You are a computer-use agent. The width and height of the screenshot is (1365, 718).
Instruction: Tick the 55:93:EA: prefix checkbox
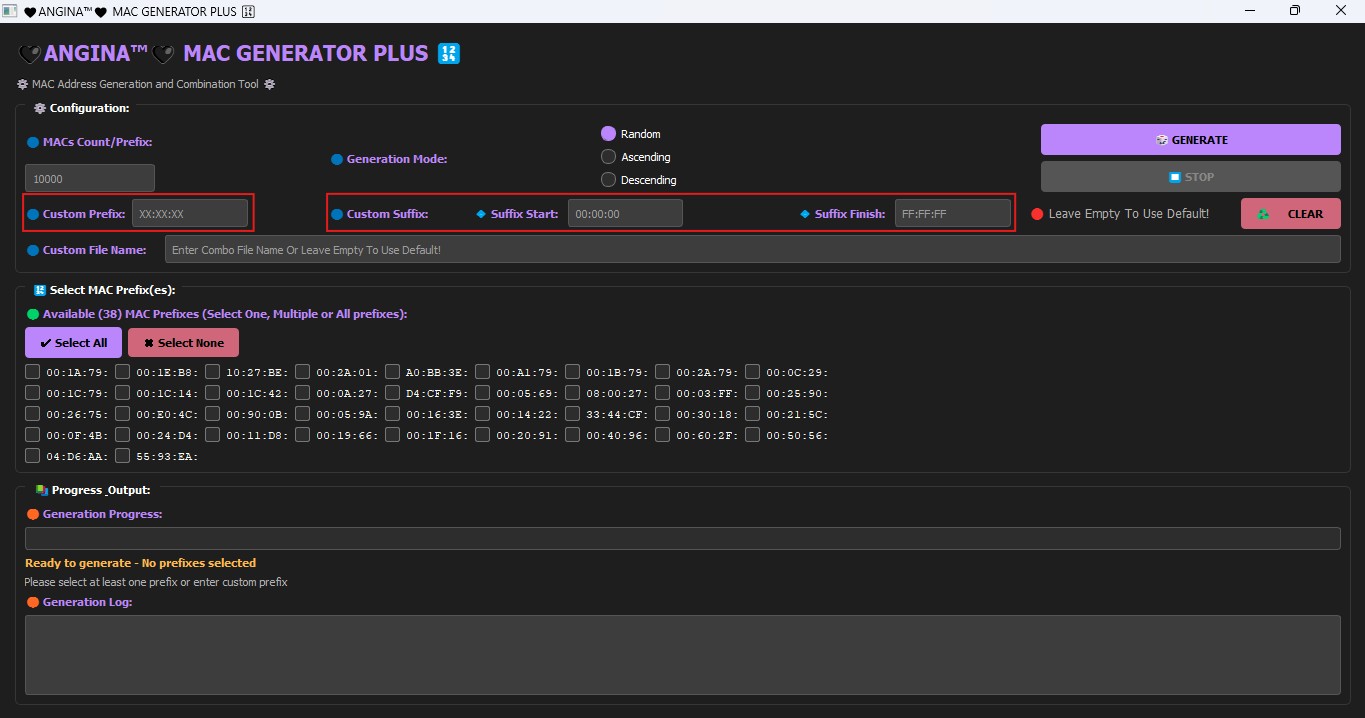coord(123,456)
